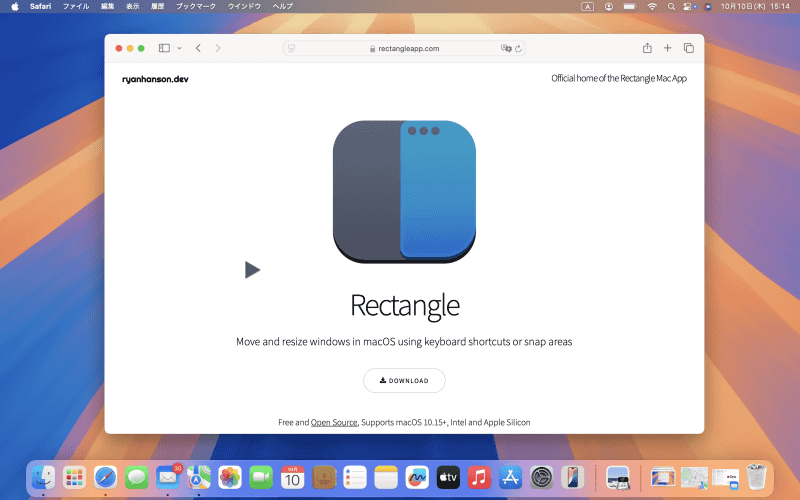Screen dimensions: 800x500
Task: Follow the Open Source link
Action: point(334,422)
